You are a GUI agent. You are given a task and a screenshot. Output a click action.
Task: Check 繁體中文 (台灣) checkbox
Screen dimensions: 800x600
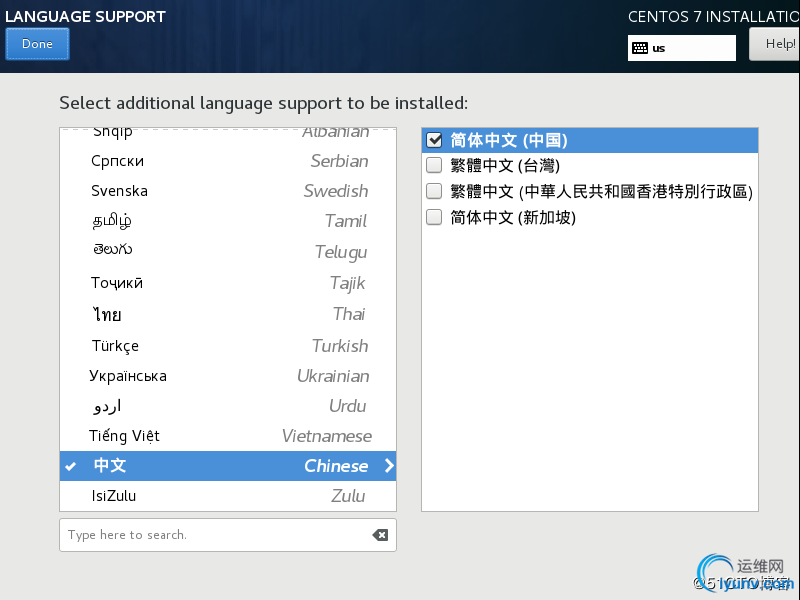pos(434,165)
